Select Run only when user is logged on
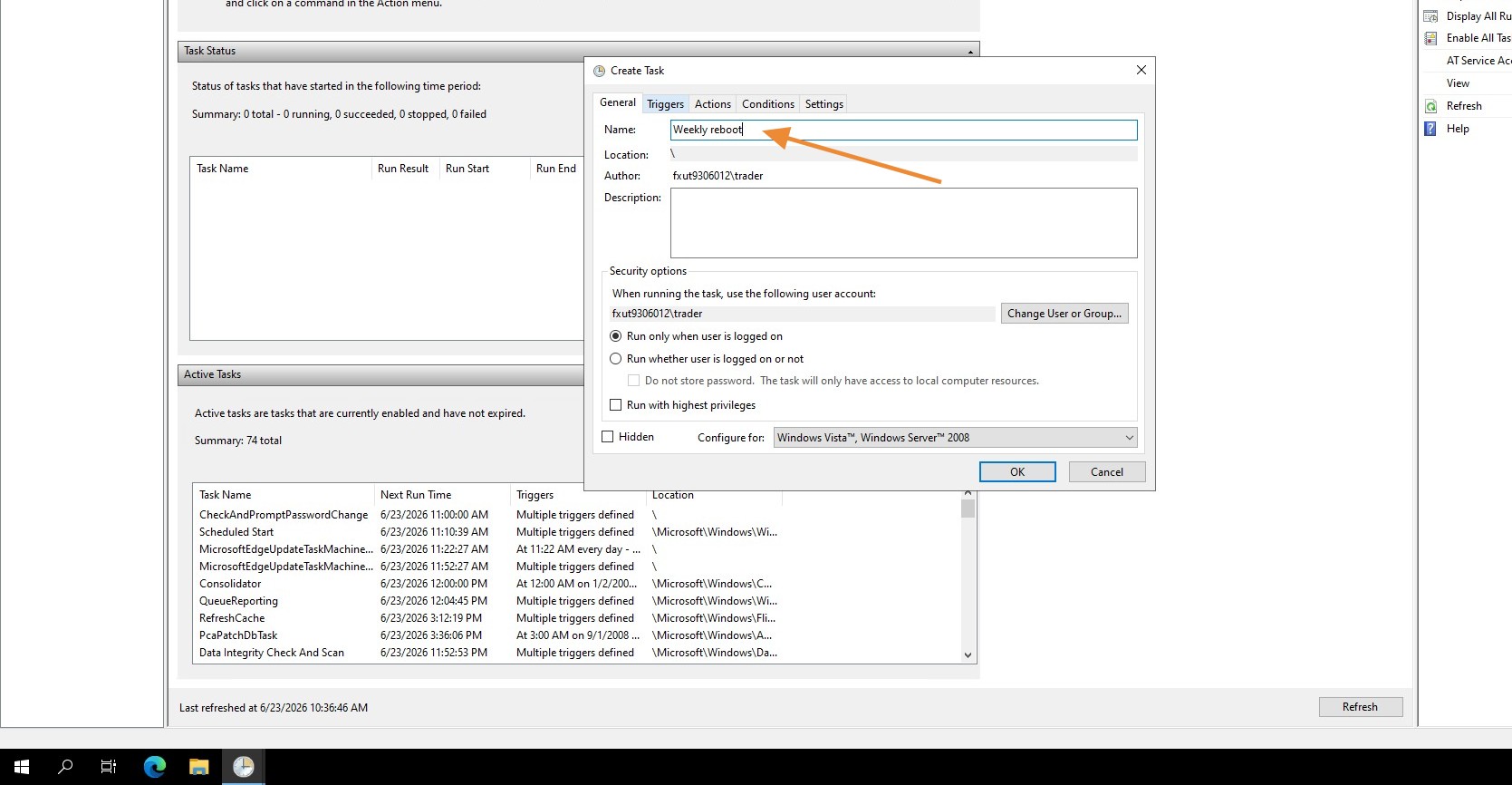This screenshot has width=1512, height=785. 616,336
